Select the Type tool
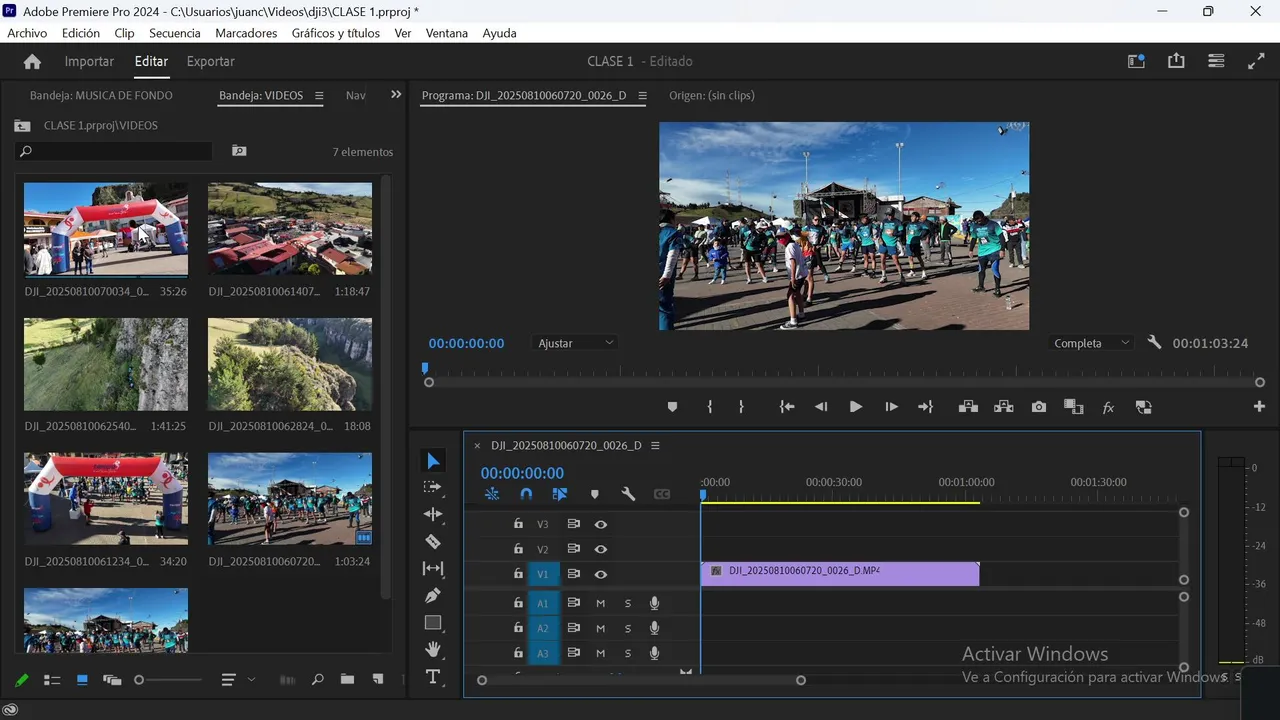Image resolution: width=1280 pixels, height=720 pixels. tap(433, 677)
